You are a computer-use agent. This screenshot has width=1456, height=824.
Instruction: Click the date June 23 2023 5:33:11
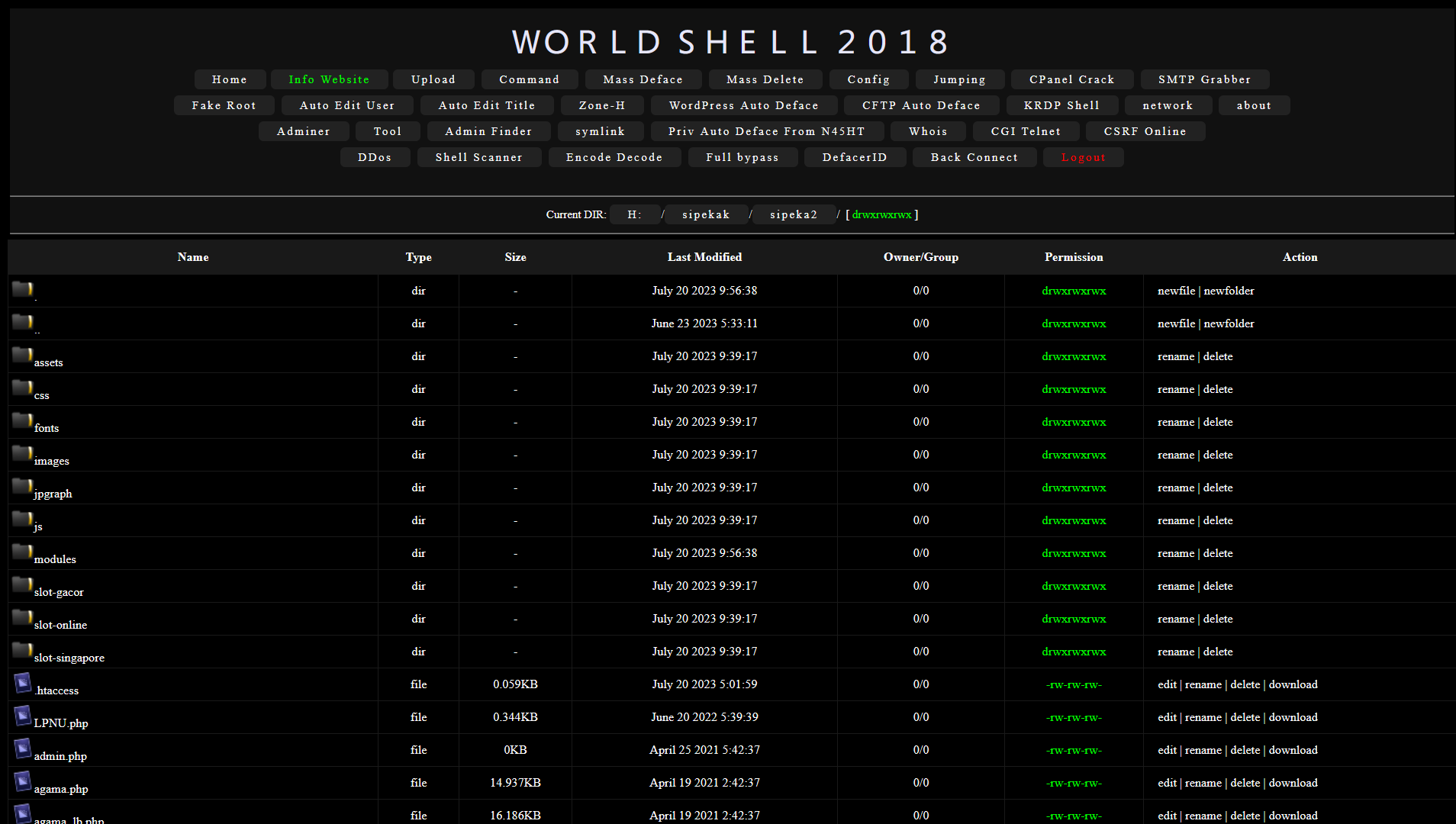click(x=704, y=323)
